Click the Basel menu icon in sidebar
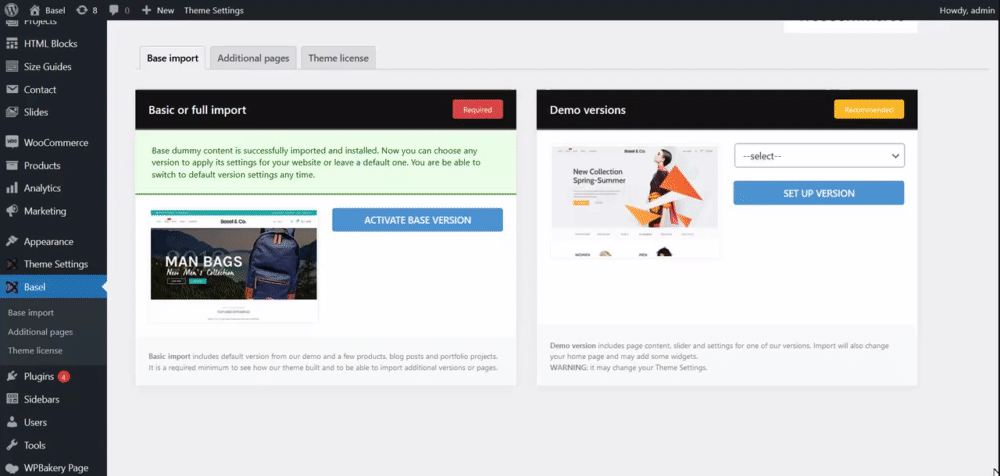The height and width of the screenshot is (476, 1000). point(12,287)
